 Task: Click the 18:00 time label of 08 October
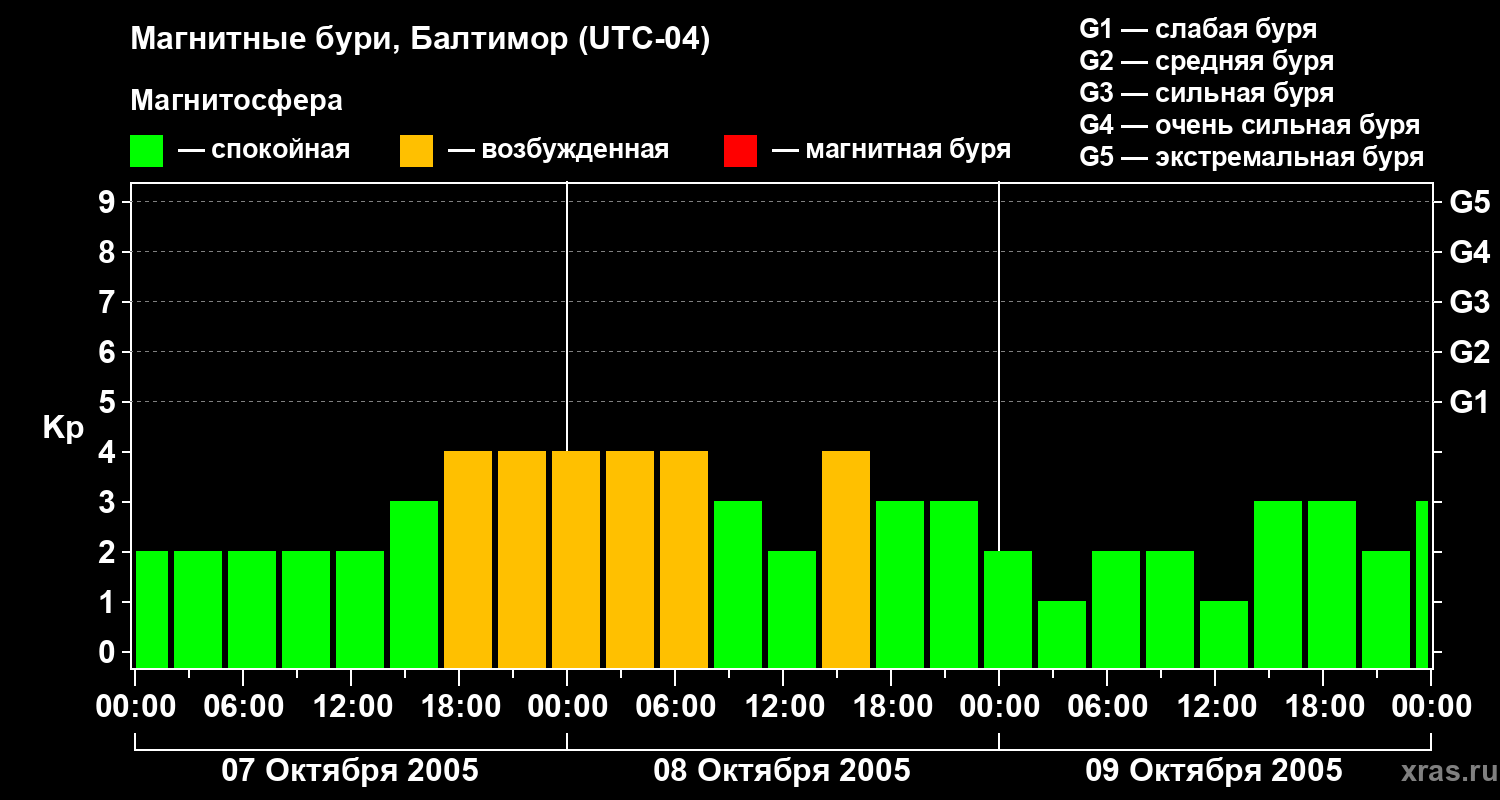pos(891,706)
